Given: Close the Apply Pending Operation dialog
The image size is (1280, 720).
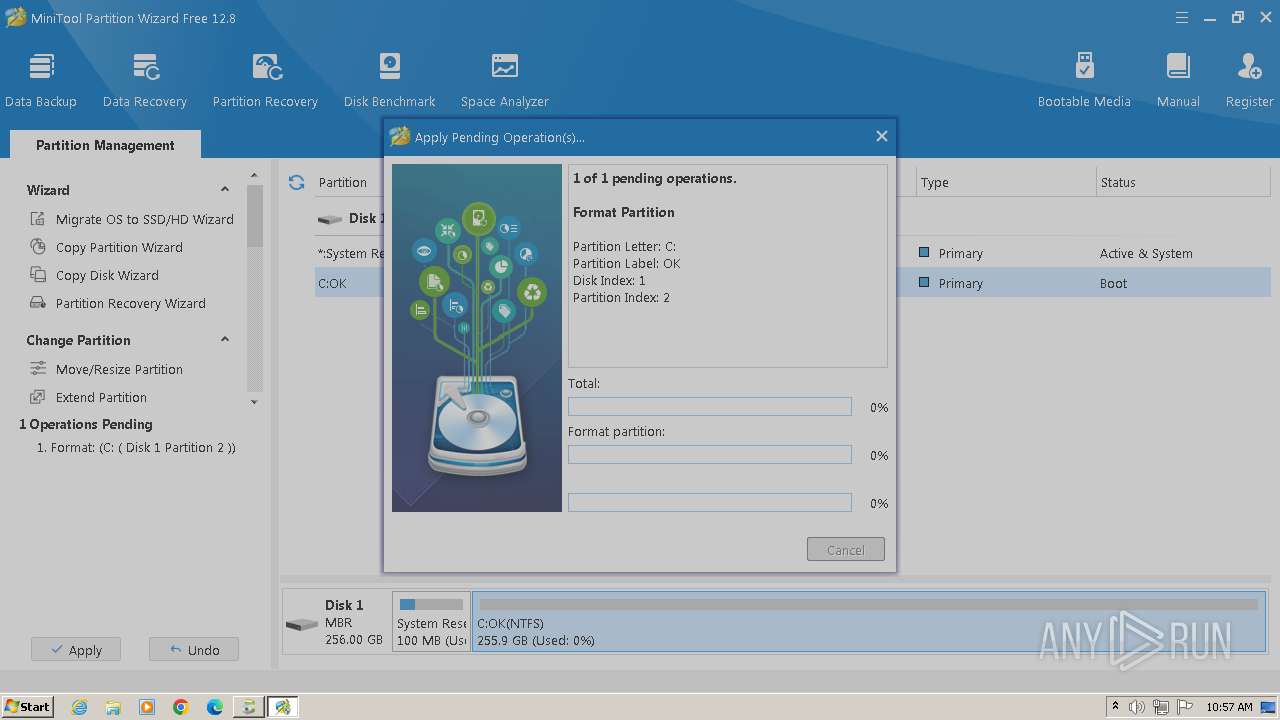Looking at the screenshot, I should click(x=881, y=136).
